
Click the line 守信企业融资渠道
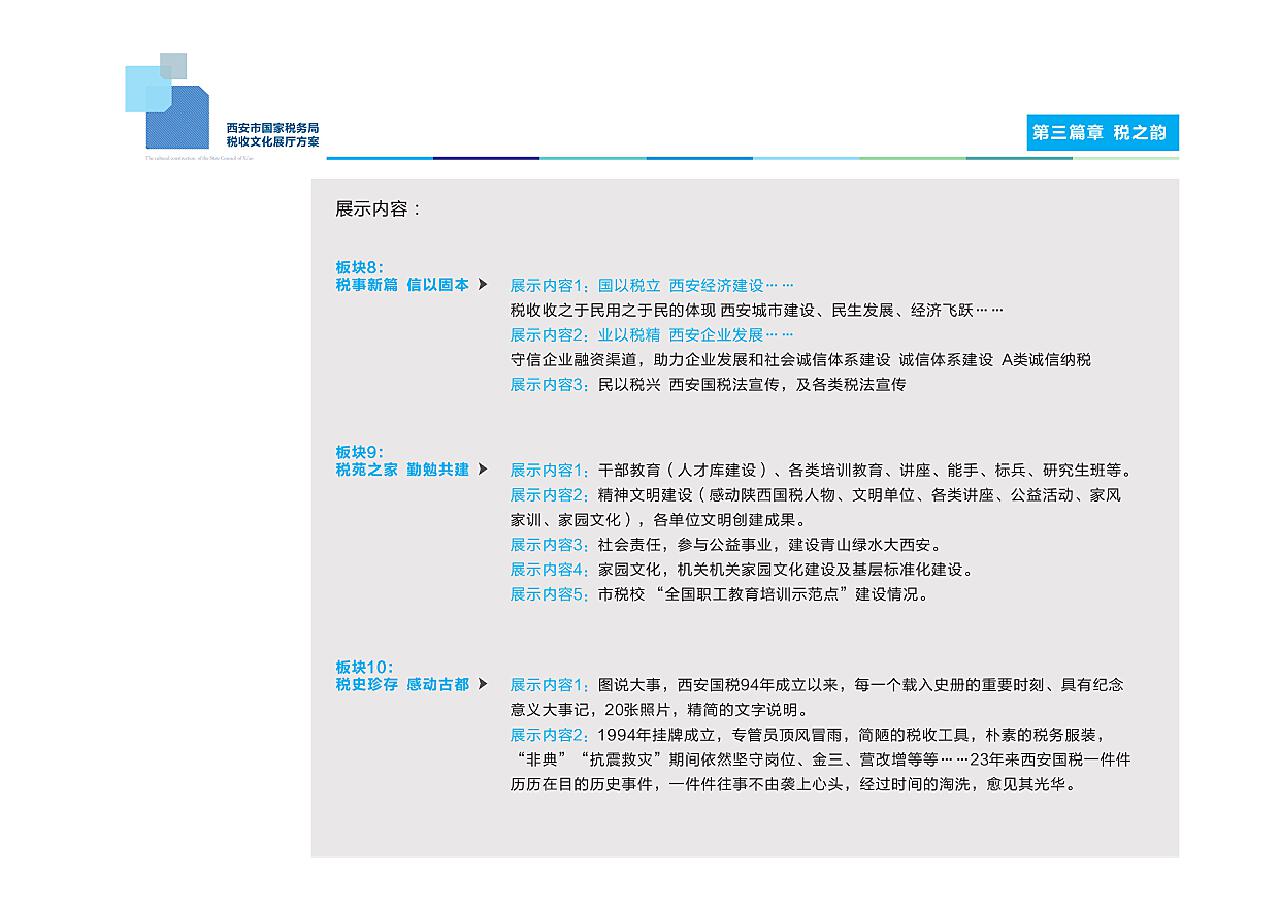800,359
